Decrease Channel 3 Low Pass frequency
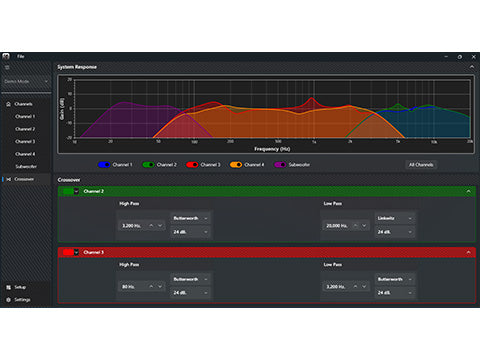This screenshot has height=360, width=480. pos(364,287)
